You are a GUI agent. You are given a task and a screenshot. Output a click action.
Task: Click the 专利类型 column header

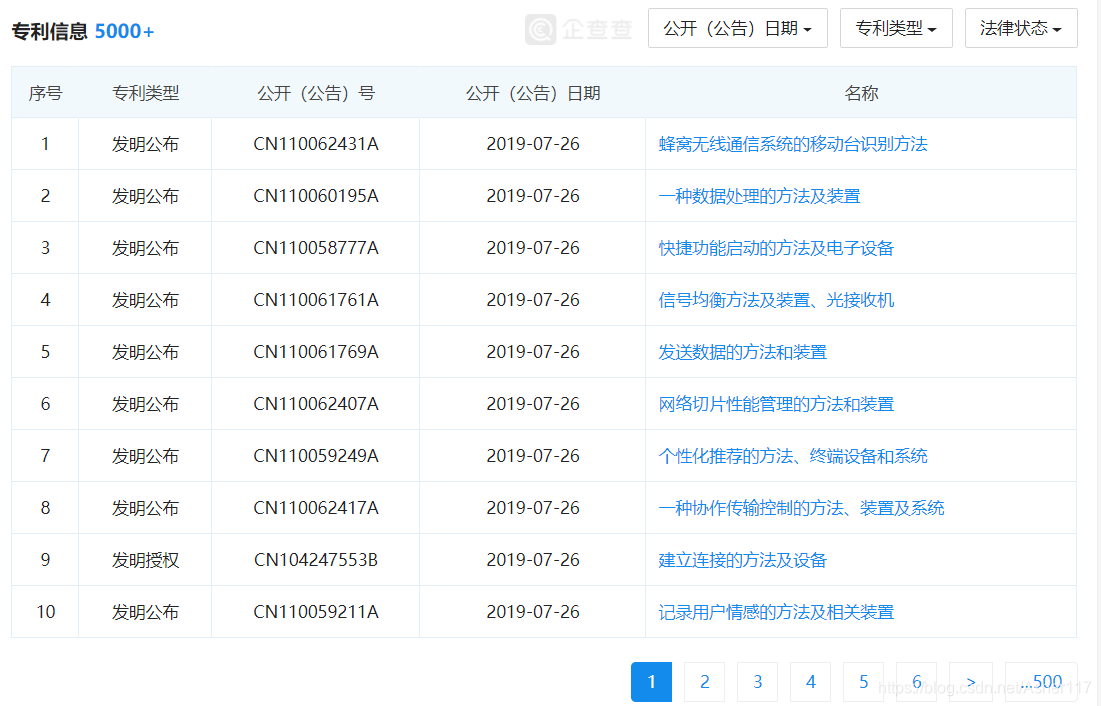[x=145, y=93]
